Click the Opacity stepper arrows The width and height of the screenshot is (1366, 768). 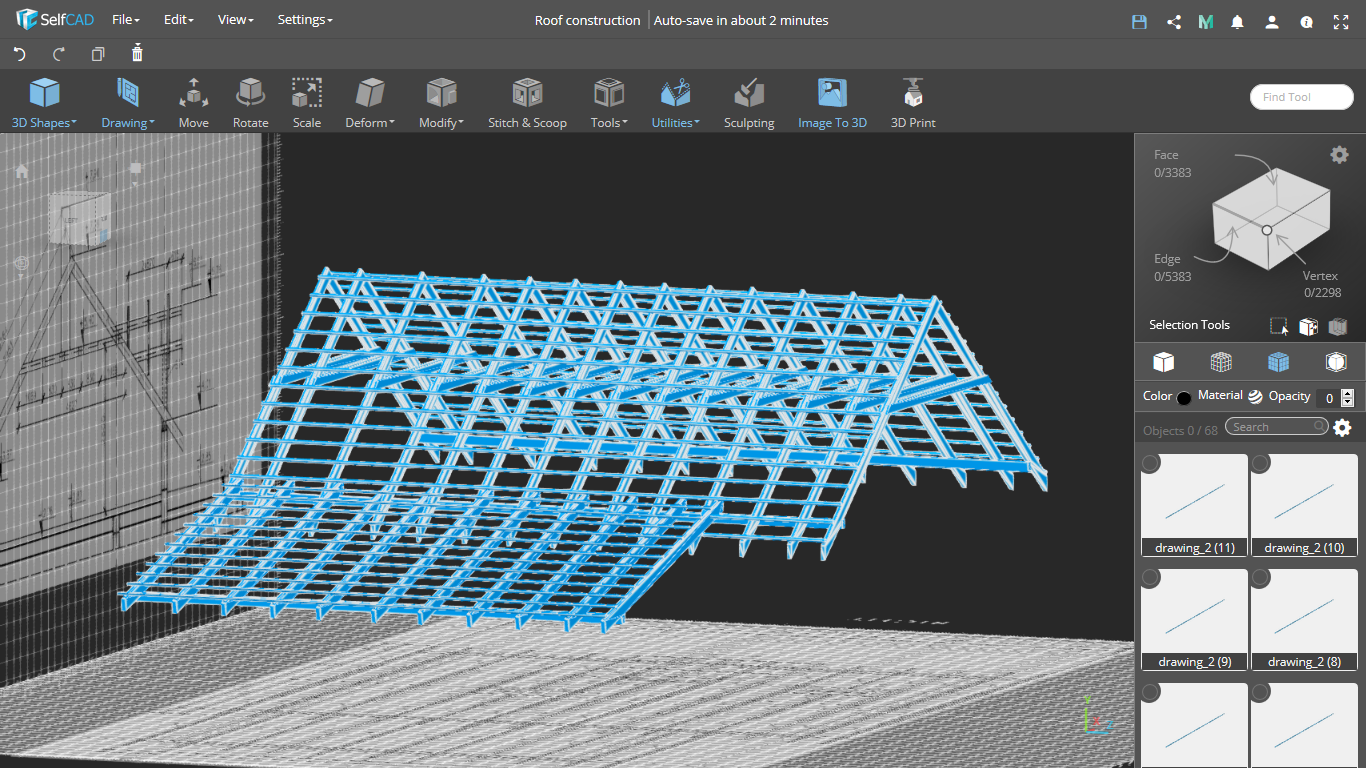1348,398
